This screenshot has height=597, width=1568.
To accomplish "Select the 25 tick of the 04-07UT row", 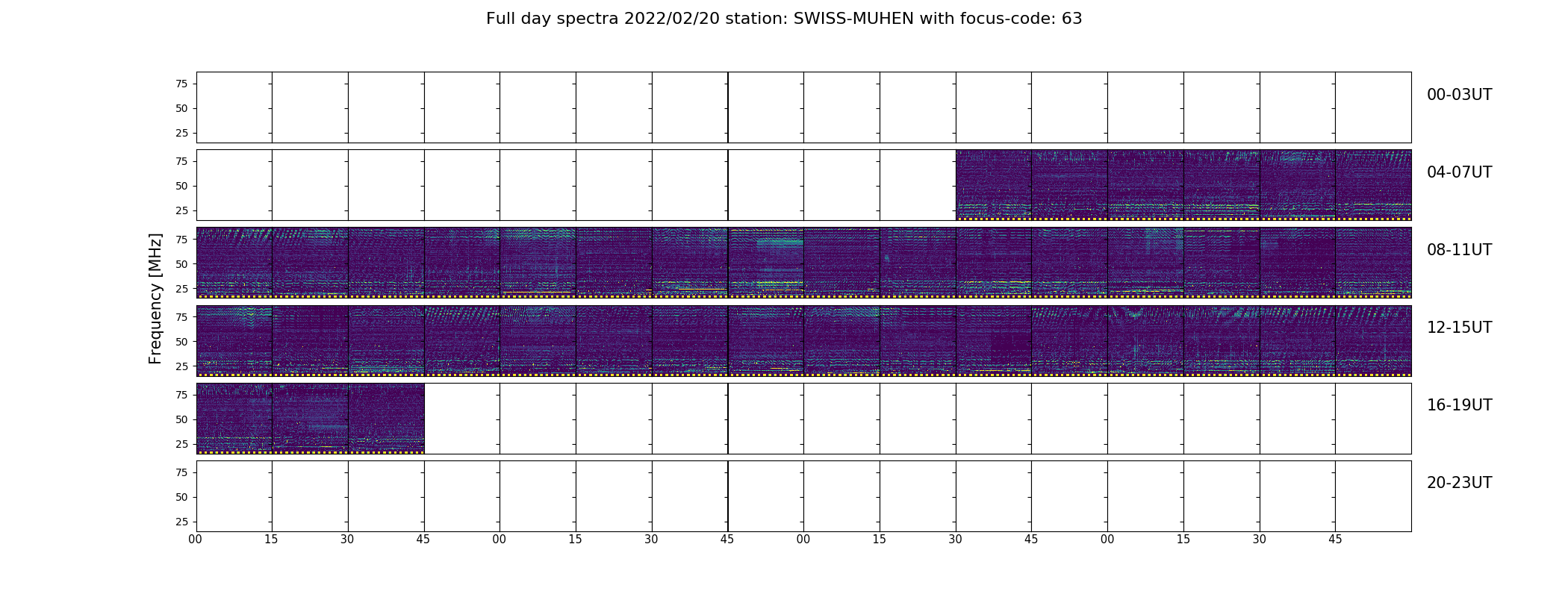I will pyautogui.click(x=181, y=210).
